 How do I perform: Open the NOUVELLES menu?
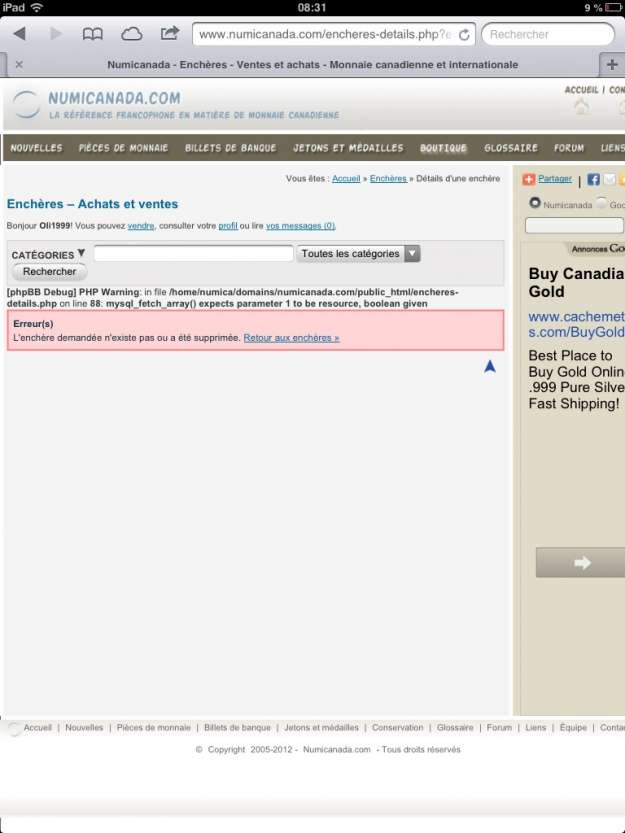point(36,148)
